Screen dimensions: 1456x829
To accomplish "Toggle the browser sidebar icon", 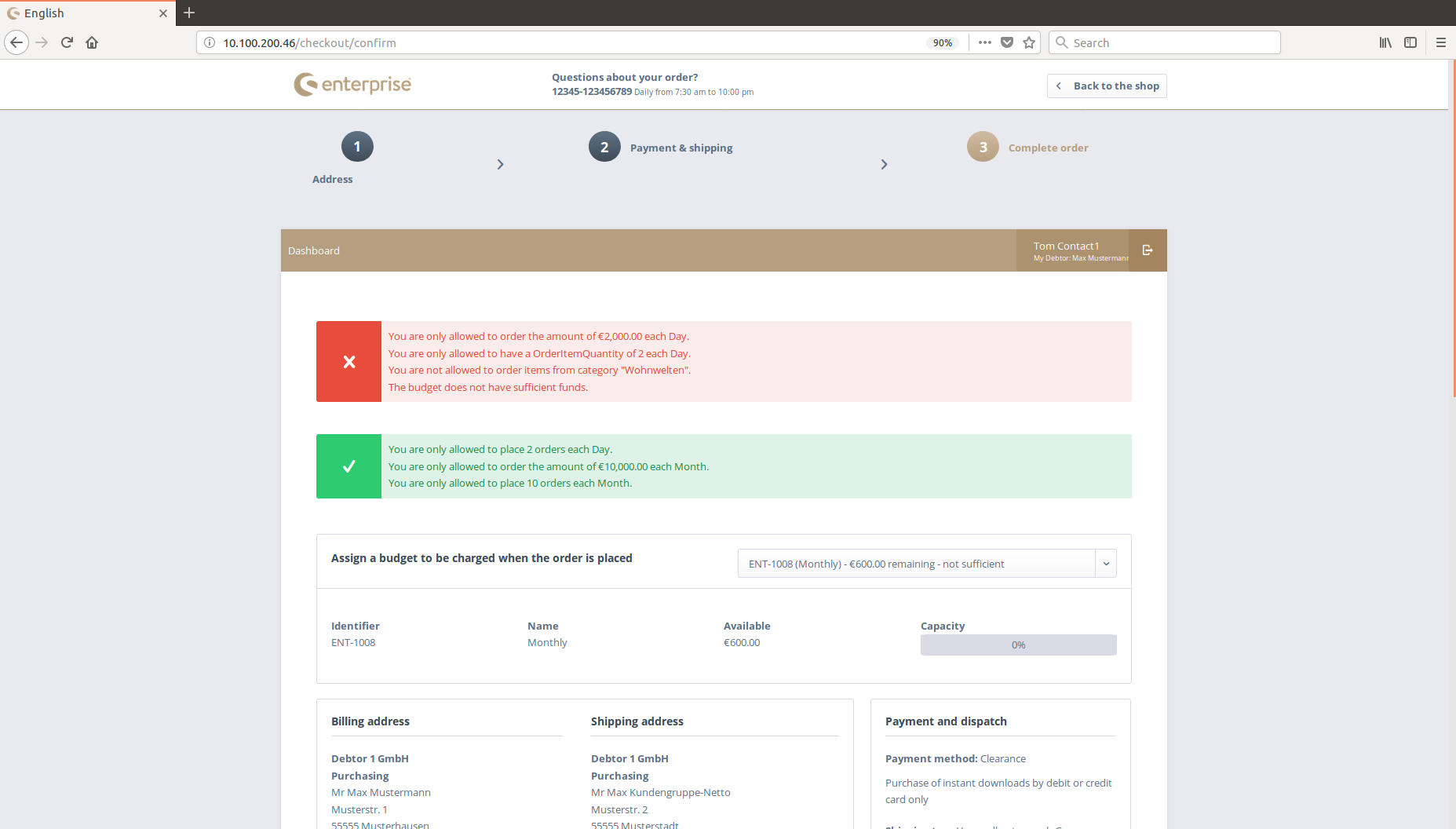I will point(1410,42).
